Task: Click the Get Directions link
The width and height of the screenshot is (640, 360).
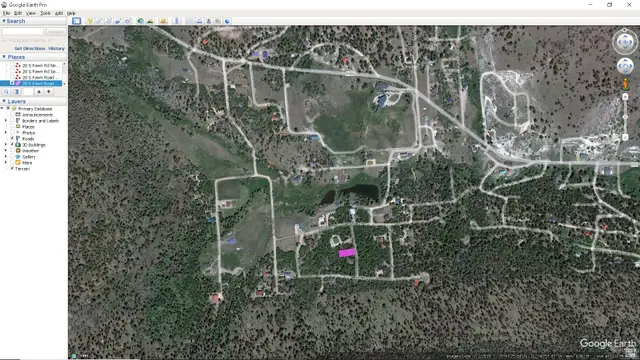Action: point(30,49)
